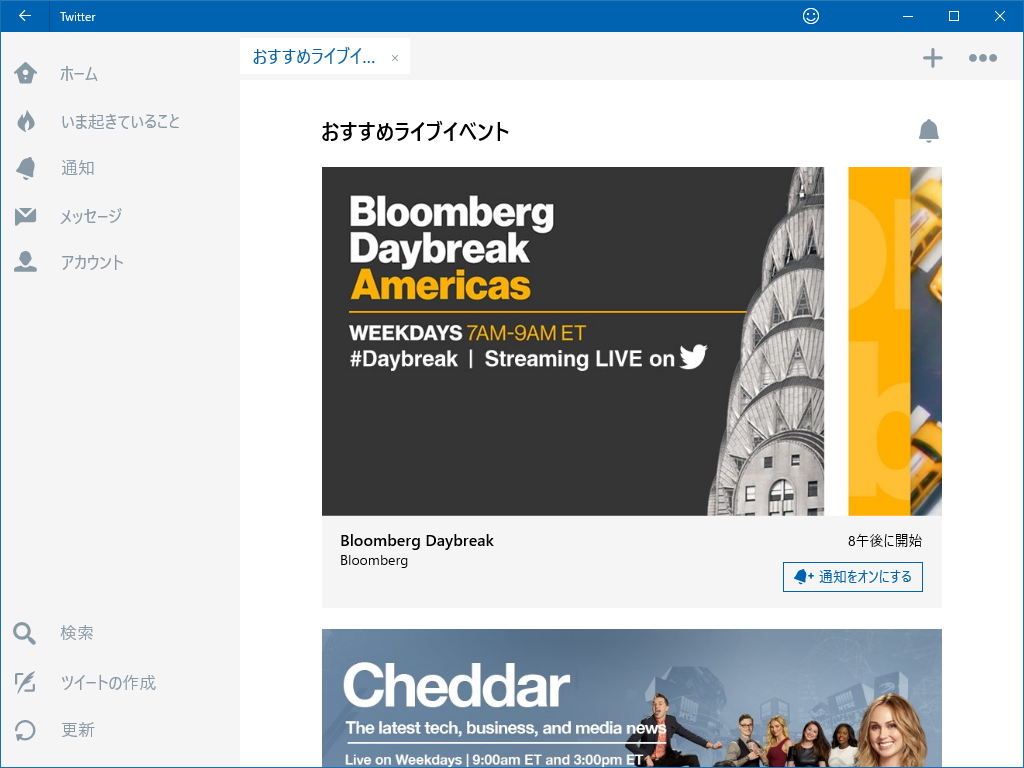Click the flame icon for いま起きていること
The width and height of the screenshot is (1024, 768).
pos(25,121)
